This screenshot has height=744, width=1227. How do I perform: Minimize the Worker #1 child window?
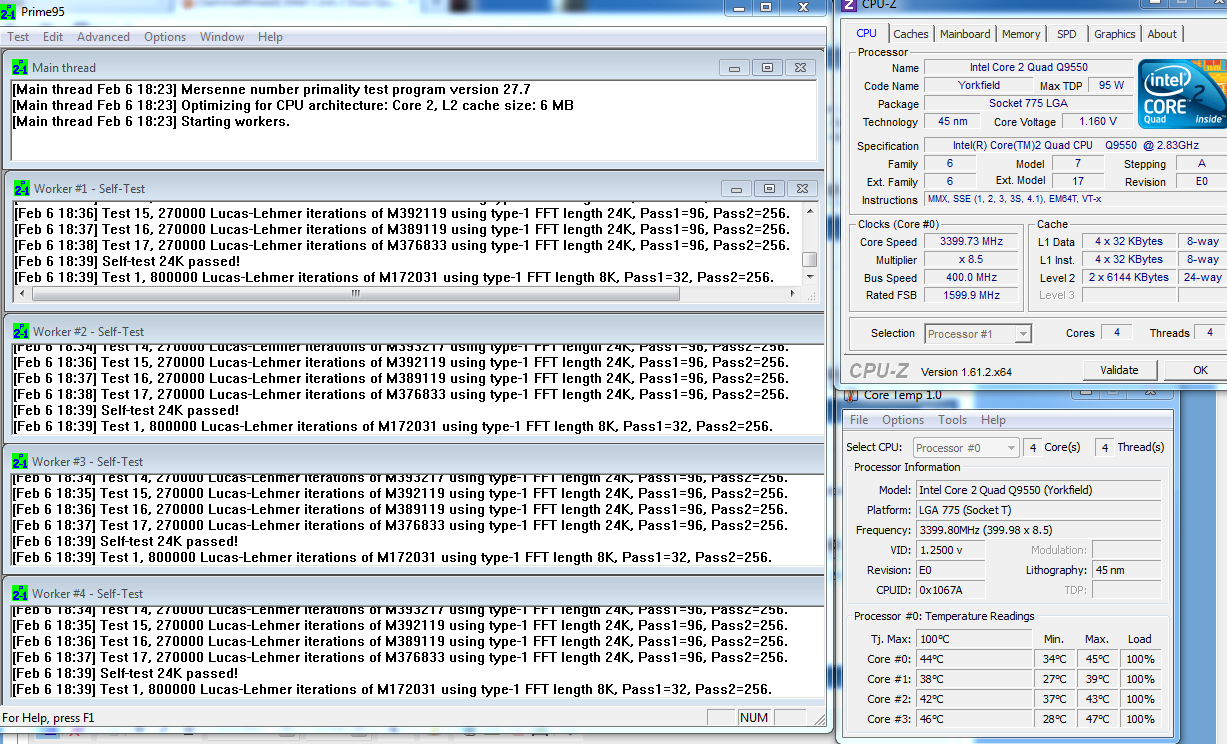tap(736, 188)
